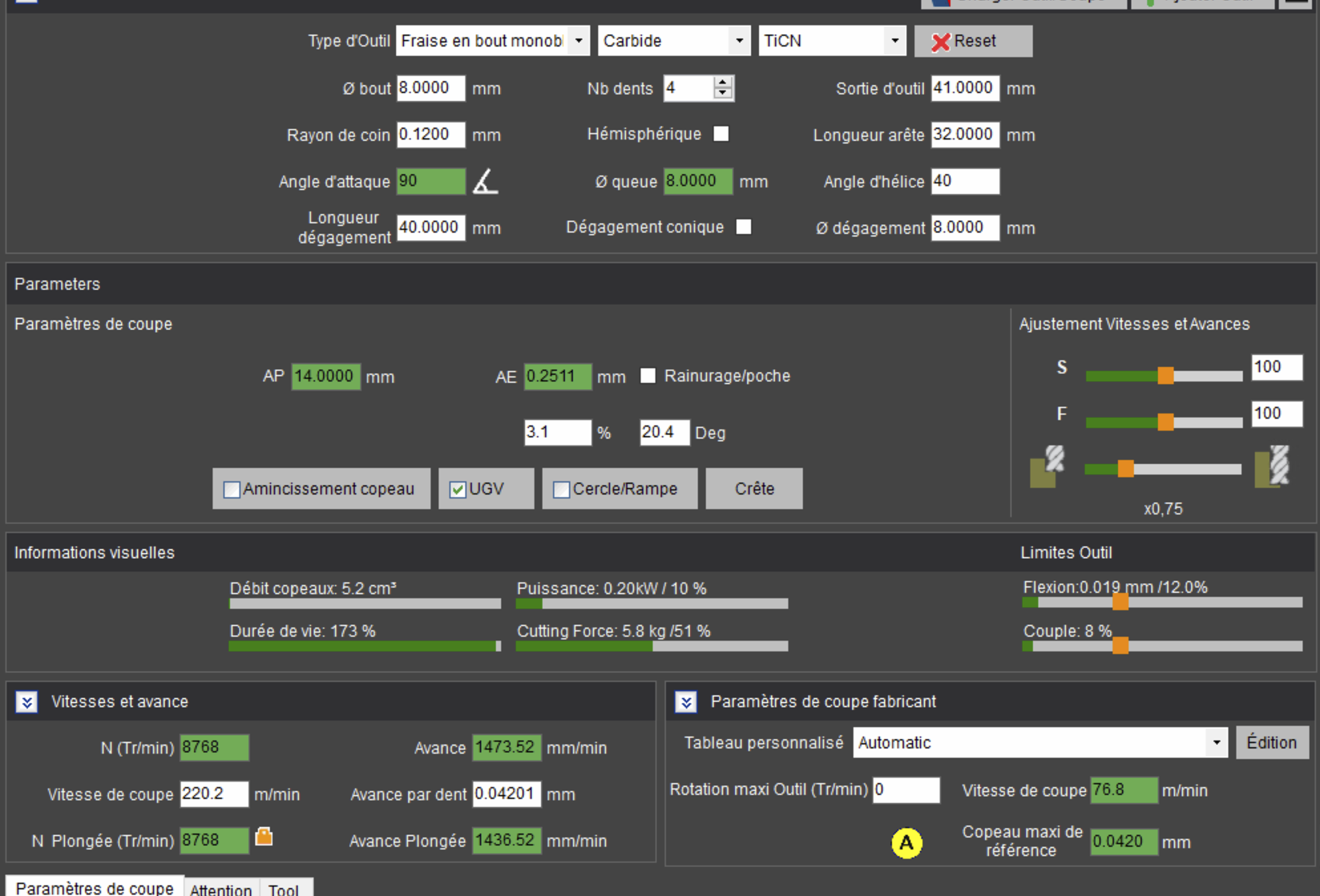Click the S speed adjustment slider handle

point(1165,376)
